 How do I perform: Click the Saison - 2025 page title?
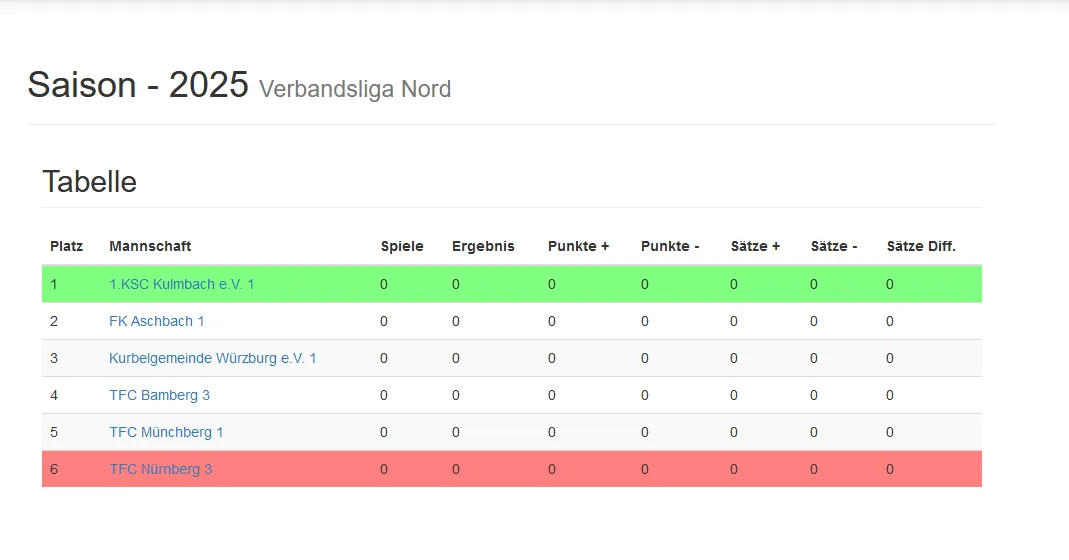coord(138,85)
